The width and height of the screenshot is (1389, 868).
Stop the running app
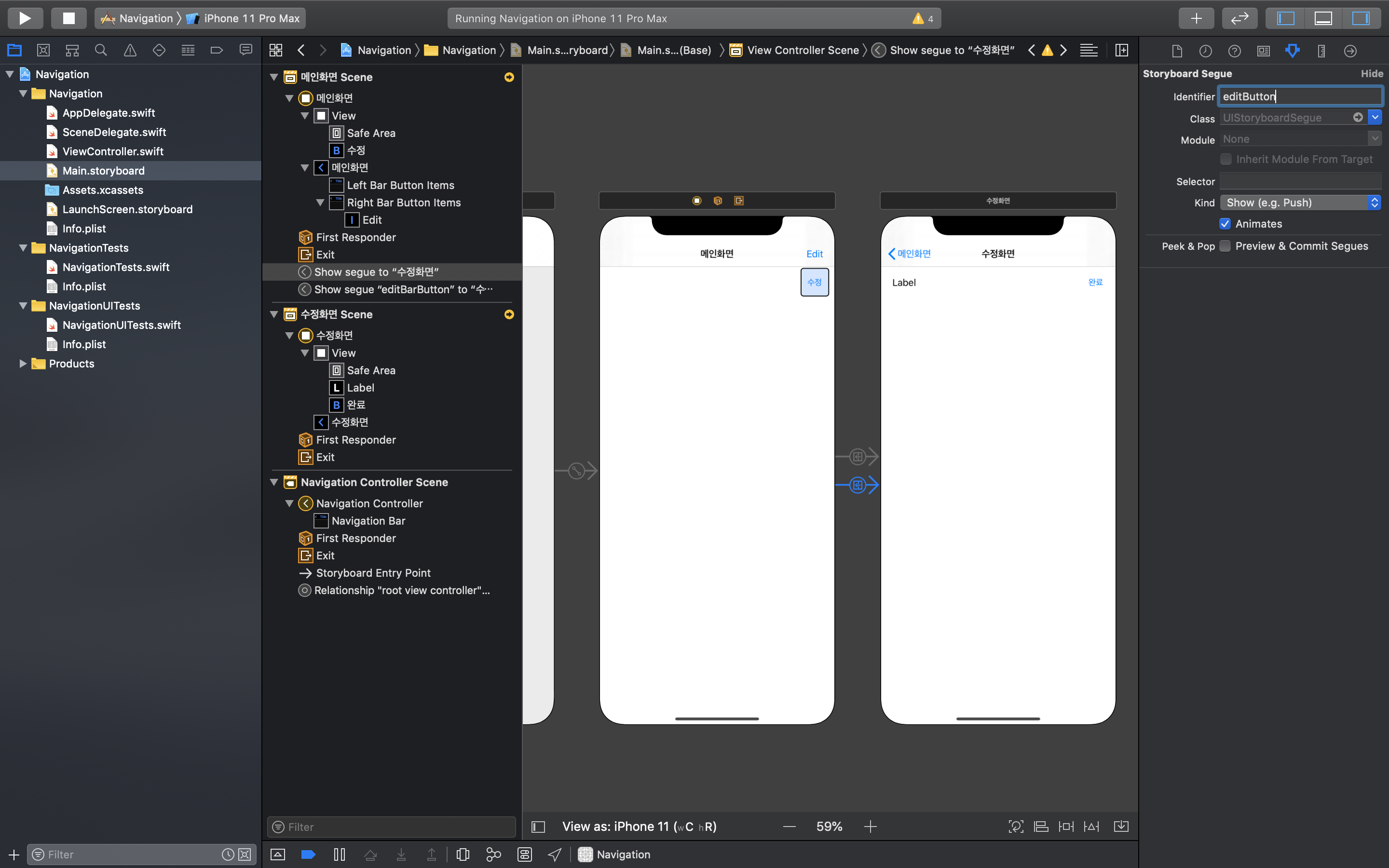point(68,18)
